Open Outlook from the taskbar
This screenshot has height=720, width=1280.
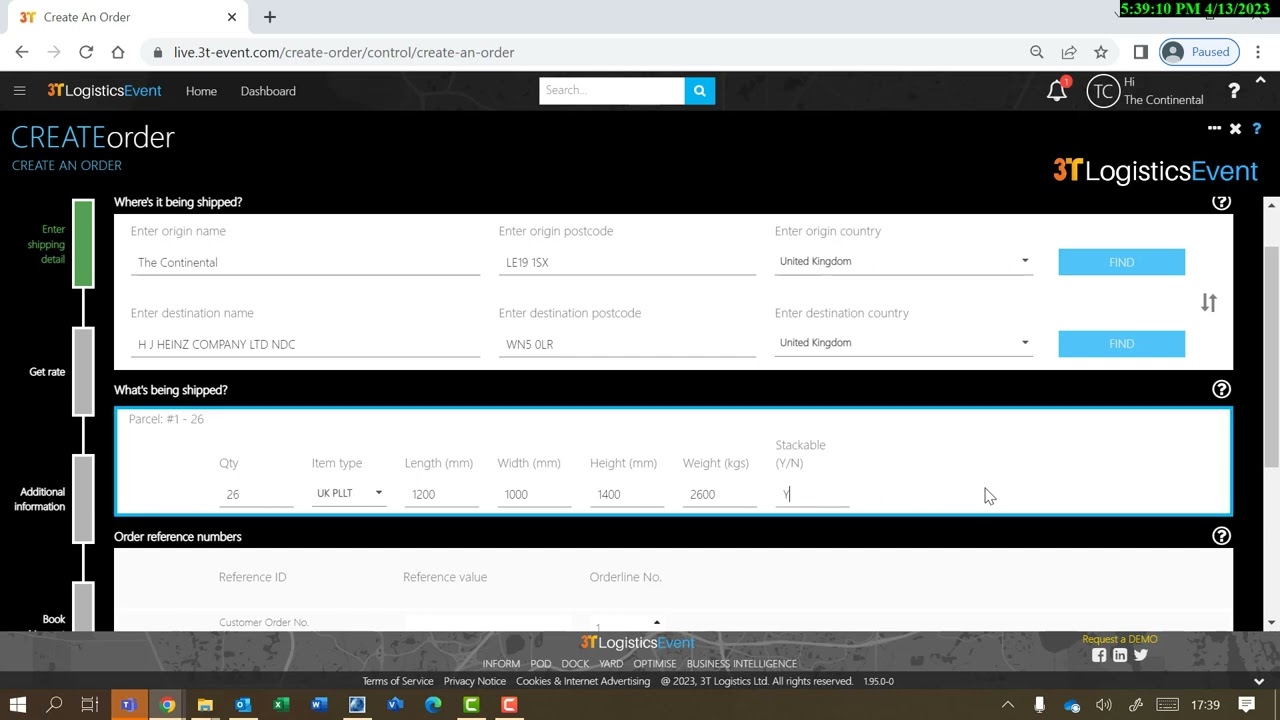pyautogui.click(x=243, y=705)
